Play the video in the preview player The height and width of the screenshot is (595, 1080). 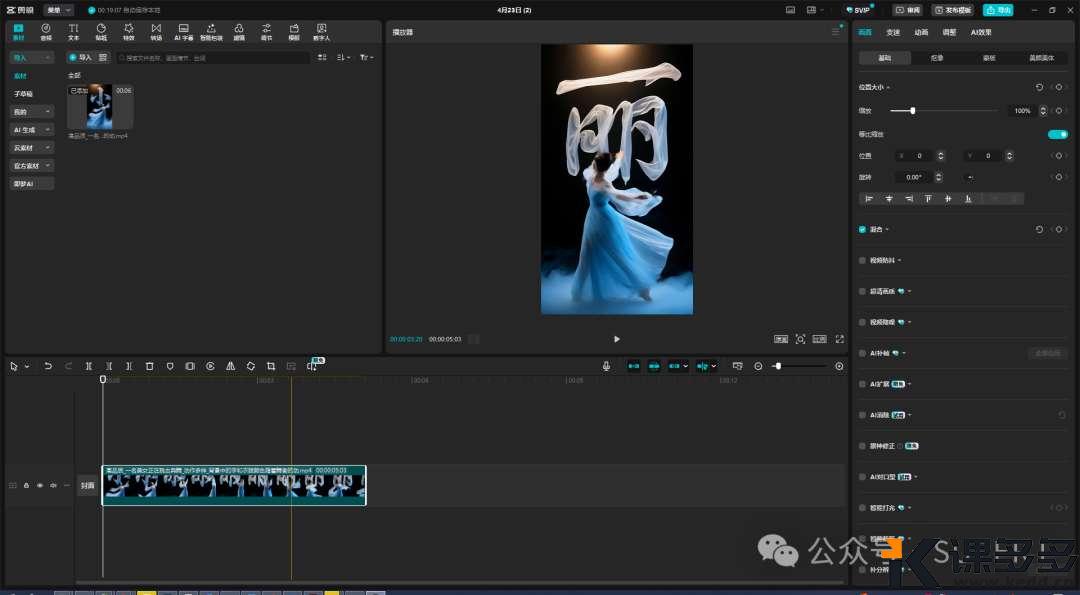(616, 339)
